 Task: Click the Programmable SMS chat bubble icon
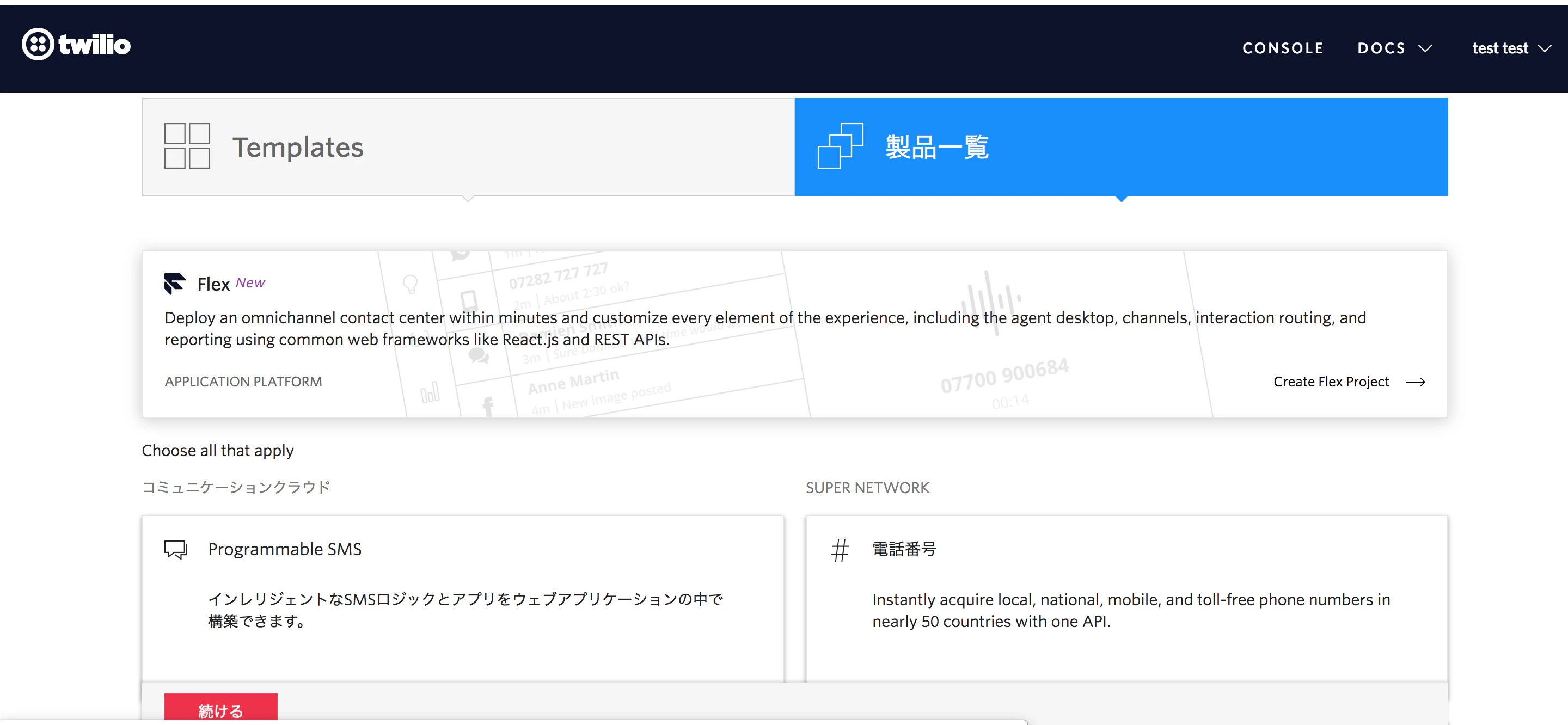click(176, 550)
